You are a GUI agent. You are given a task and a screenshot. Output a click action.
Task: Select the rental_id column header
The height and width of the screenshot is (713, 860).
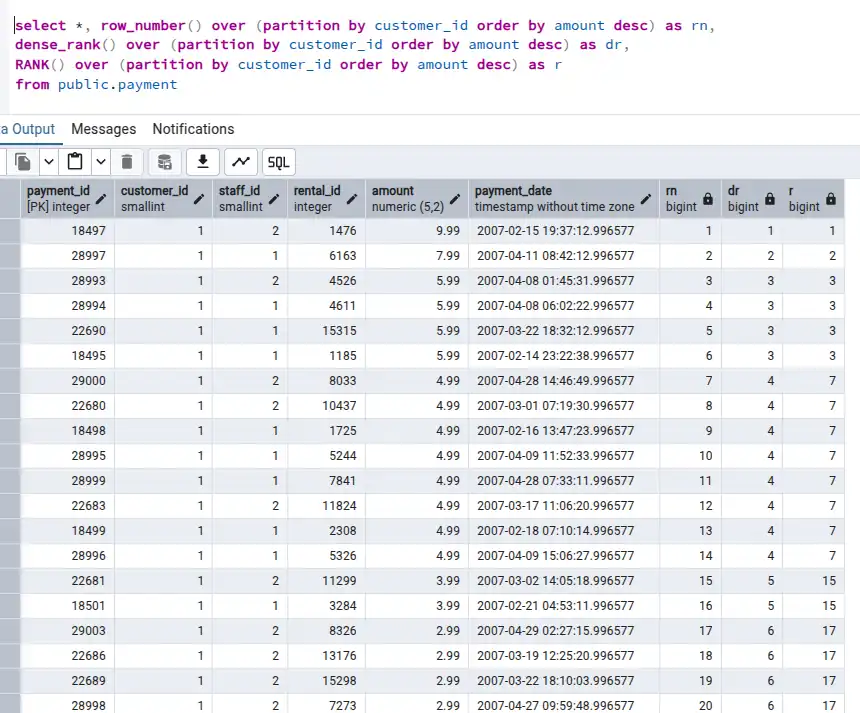pyautogui.click(x=326, y=199)
